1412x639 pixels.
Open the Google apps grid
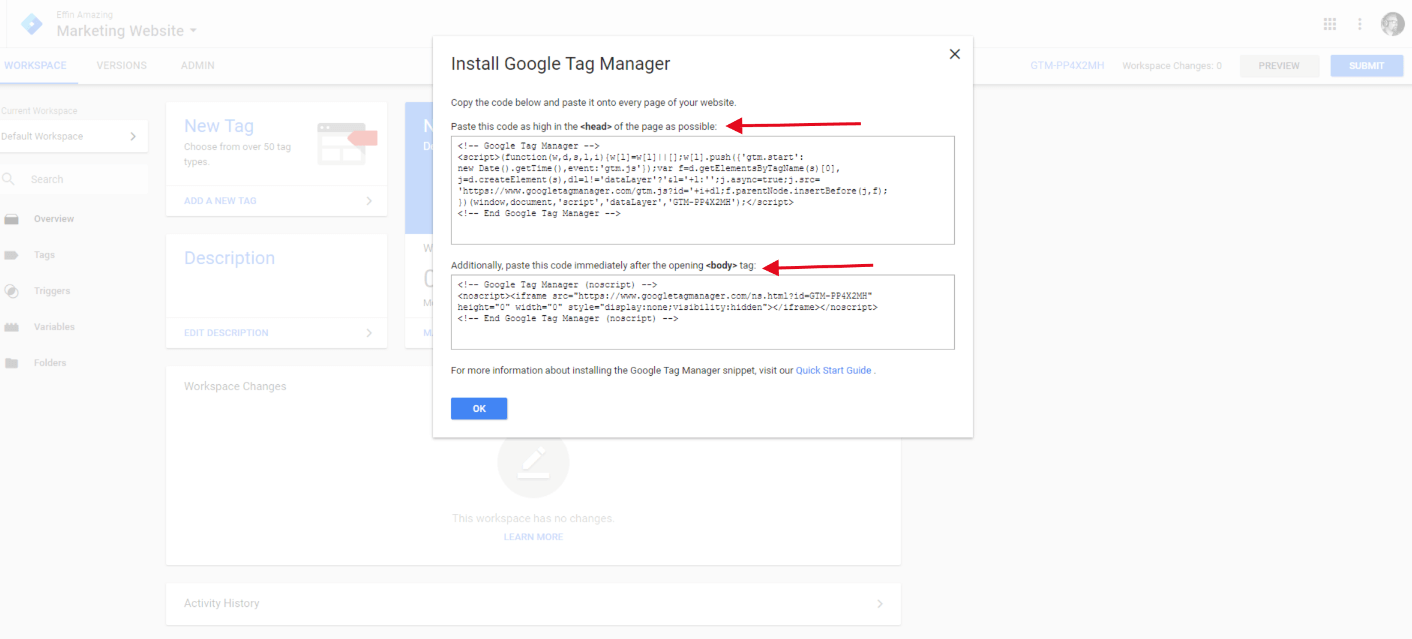pos(1330,23)
